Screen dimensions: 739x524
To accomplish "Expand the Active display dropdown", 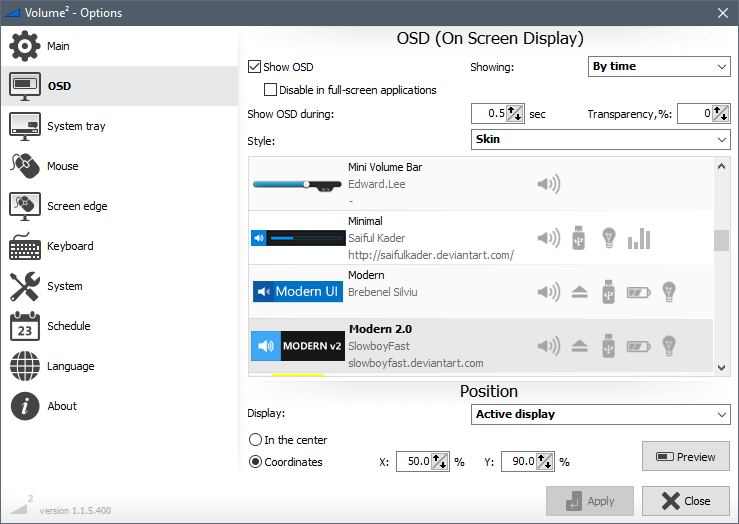I will (x=600, y=414).
